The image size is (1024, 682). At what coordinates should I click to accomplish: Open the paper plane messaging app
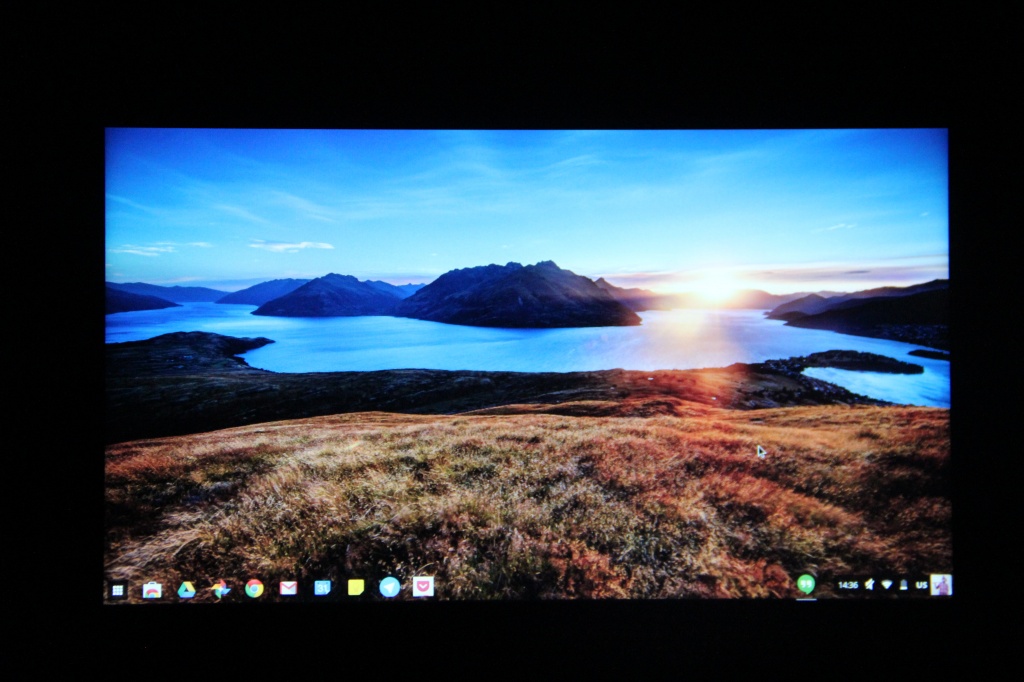tap(388, 589)
